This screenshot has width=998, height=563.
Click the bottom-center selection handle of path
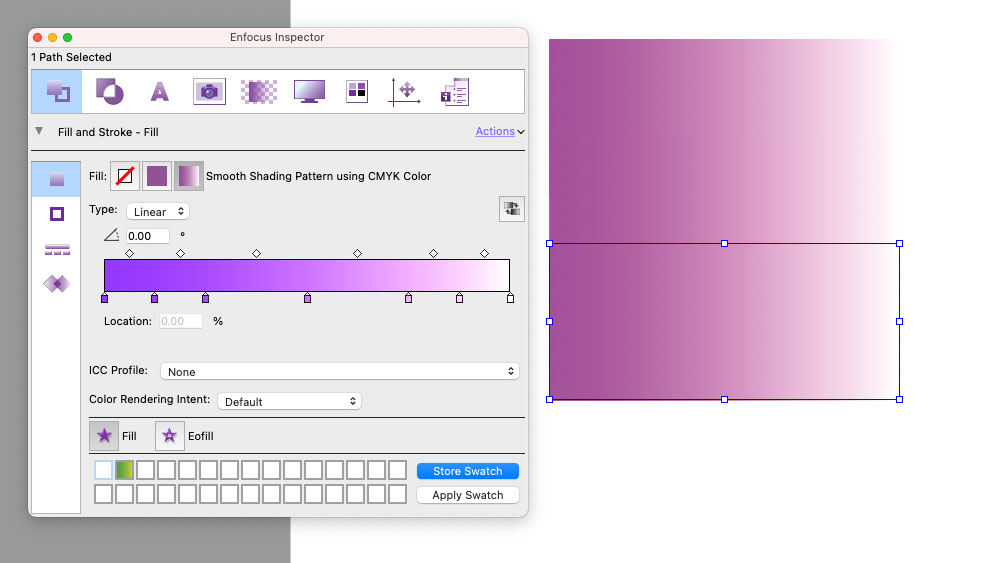pos(724,400)
